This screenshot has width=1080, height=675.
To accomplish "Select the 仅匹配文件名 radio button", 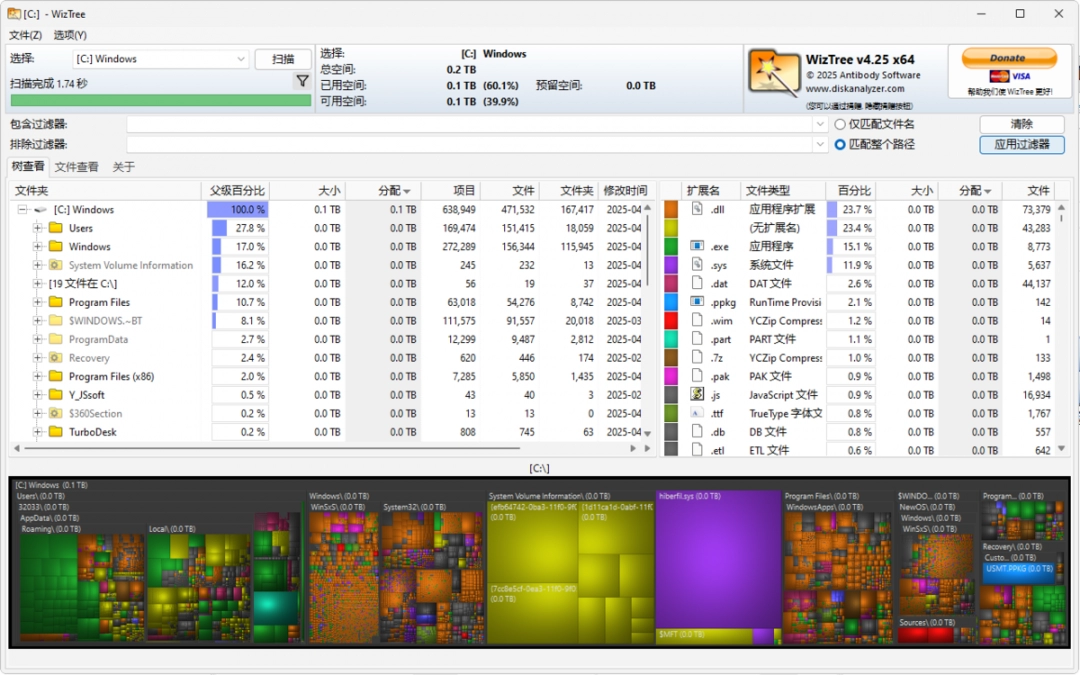I will pos(840,124).
